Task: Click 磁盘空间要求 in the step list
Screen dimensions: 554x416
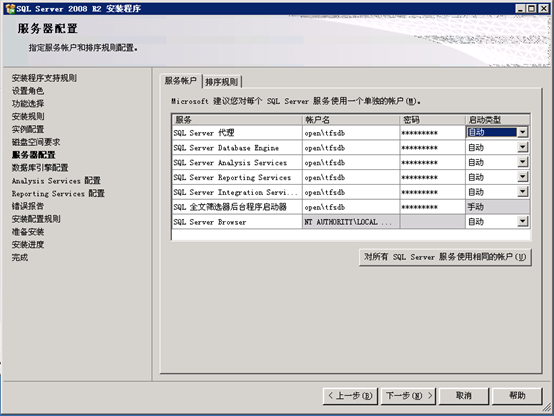Action: 36,142
